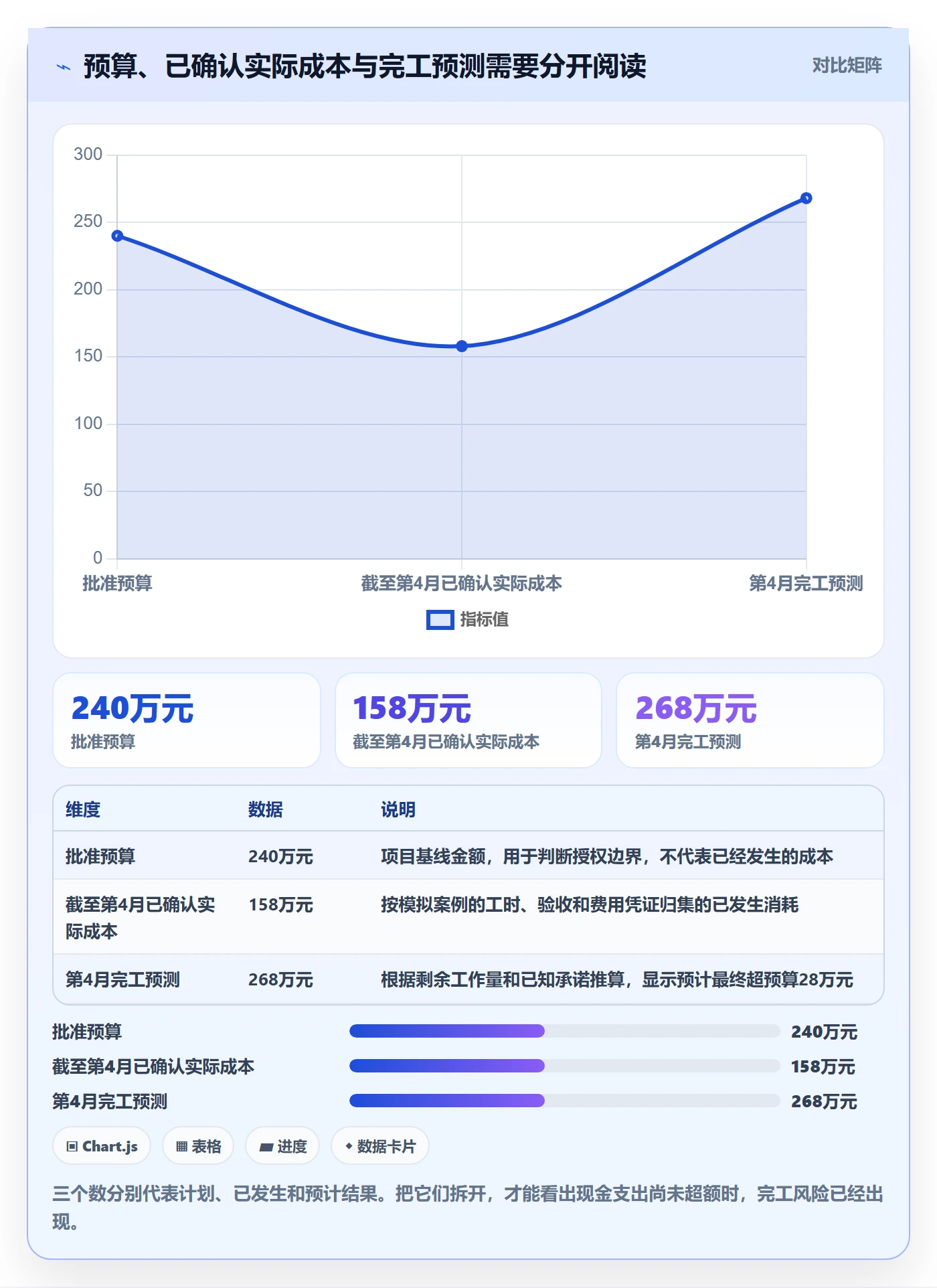Click the "数据" table column header
The height and width of the screenshot is (1288, 937).
pos(266,809)
